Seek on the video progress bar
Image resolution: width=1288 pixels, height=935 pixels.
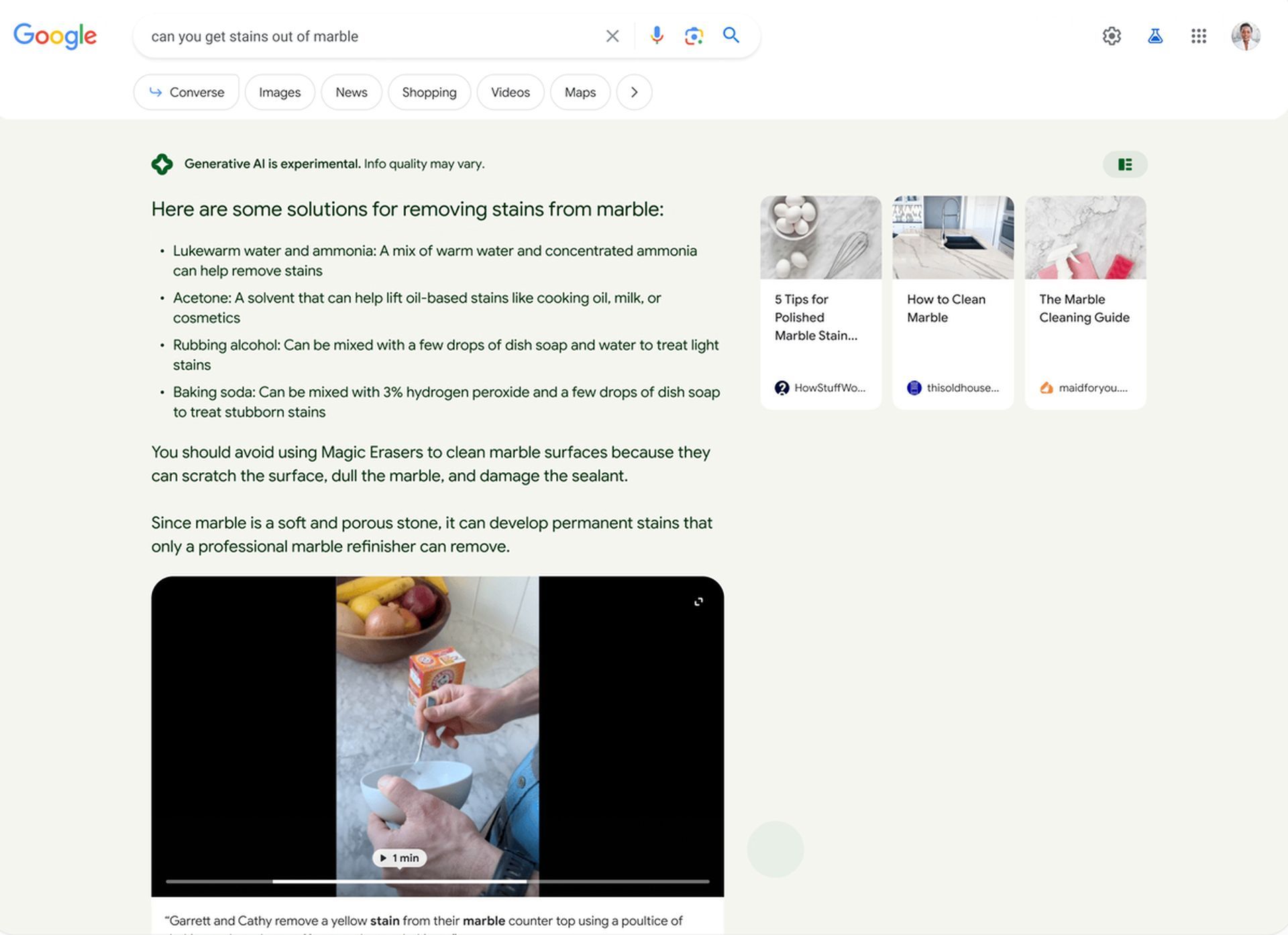point(437,881)
